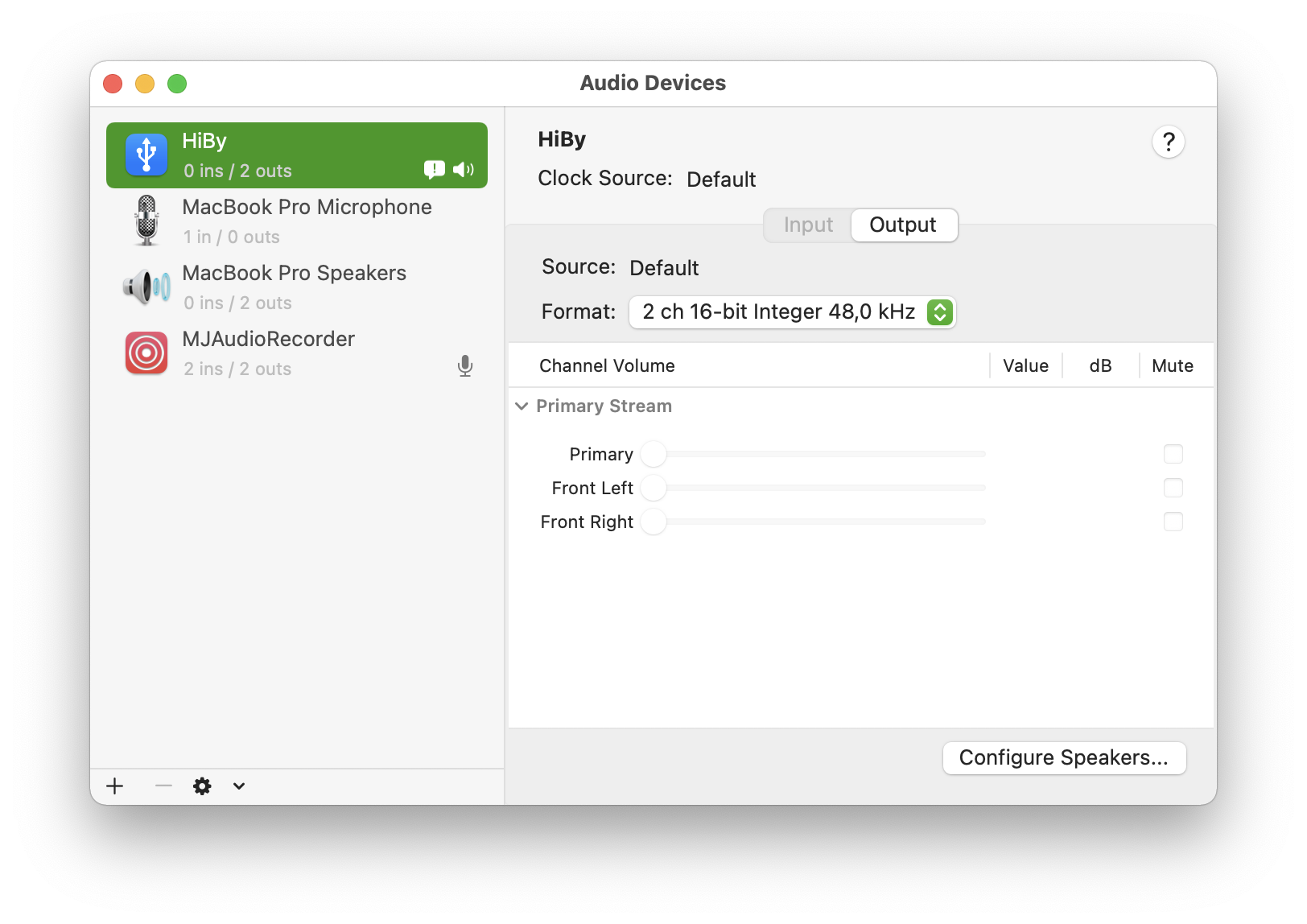Click the microphone input icon on MJAudioRecorder row
The image size is (1307, 924).
465,366
